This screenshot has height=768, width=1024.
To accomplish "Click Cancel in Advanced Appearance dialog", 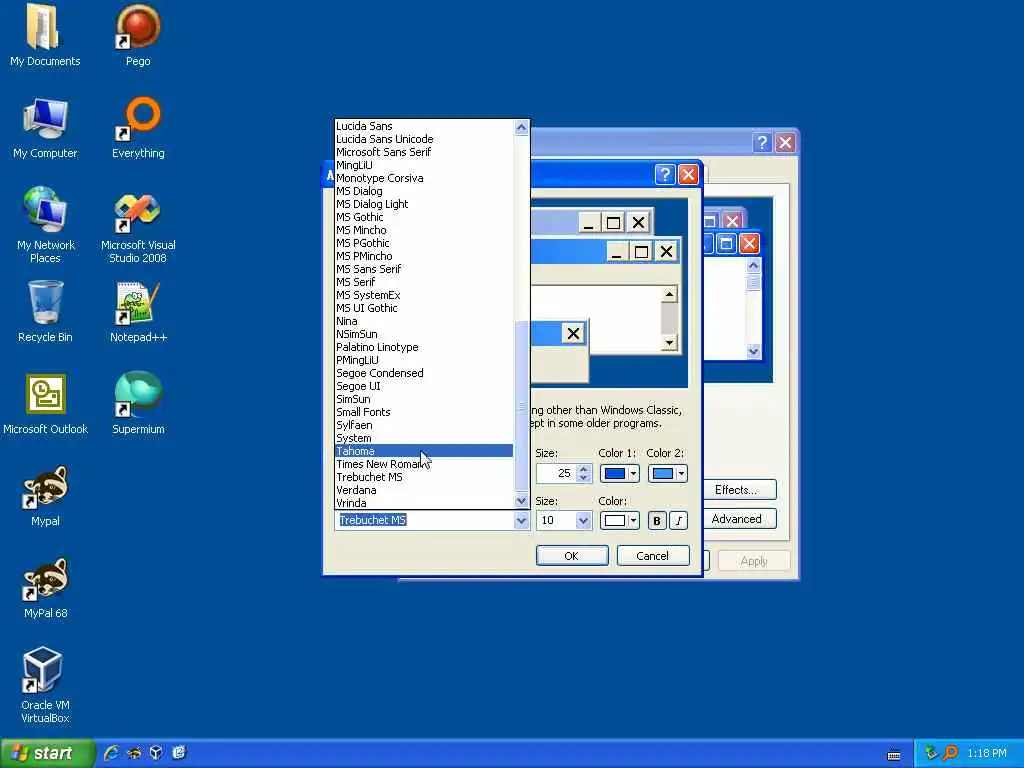I will 652,556.
